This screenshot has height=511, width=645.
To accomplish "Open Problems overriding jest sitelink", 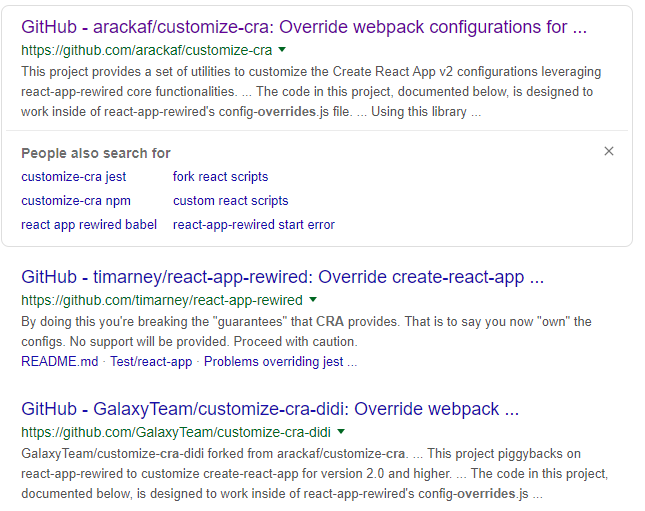I will pos(281,361).
